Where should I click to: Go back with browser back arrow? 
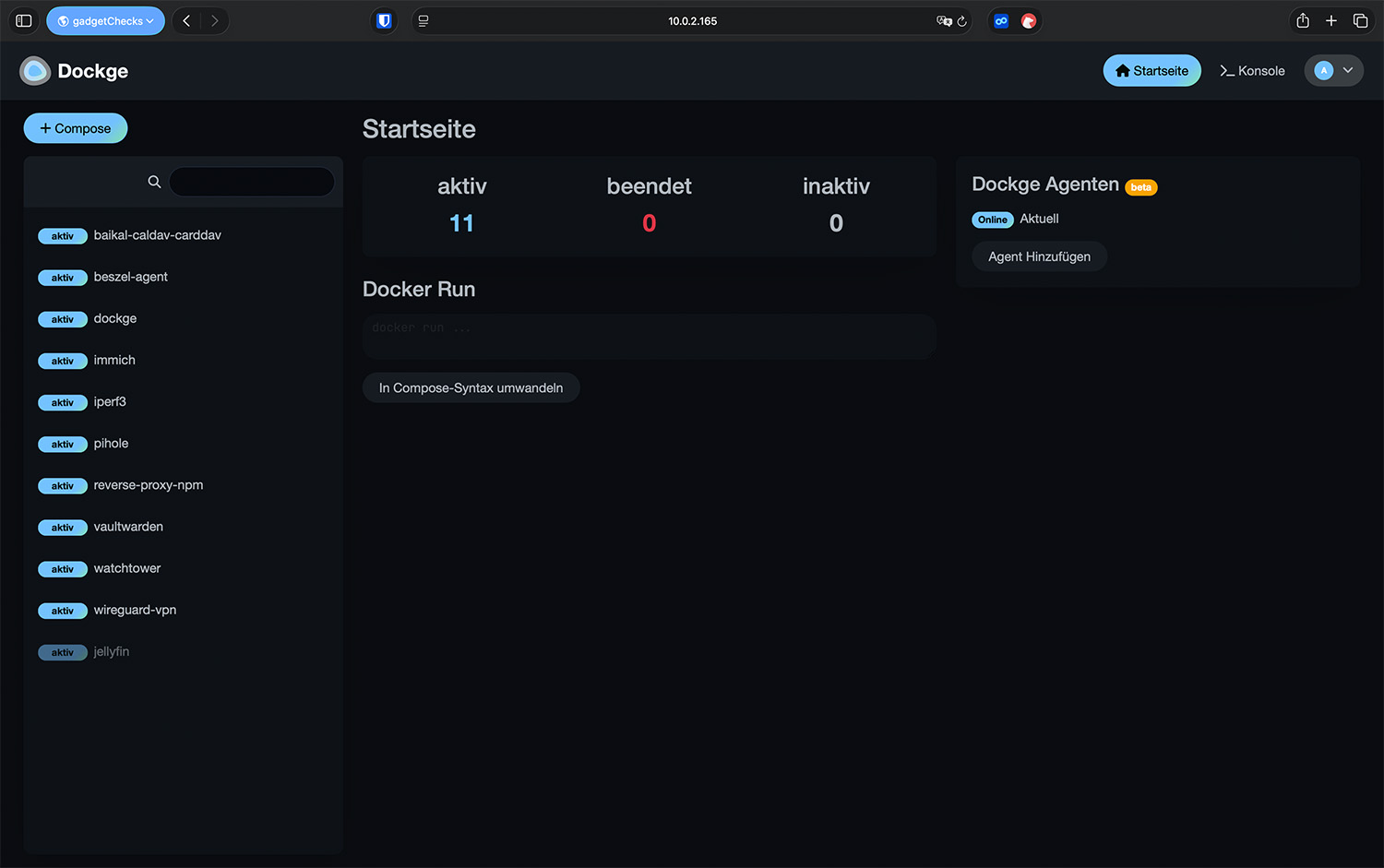[186, 21]
